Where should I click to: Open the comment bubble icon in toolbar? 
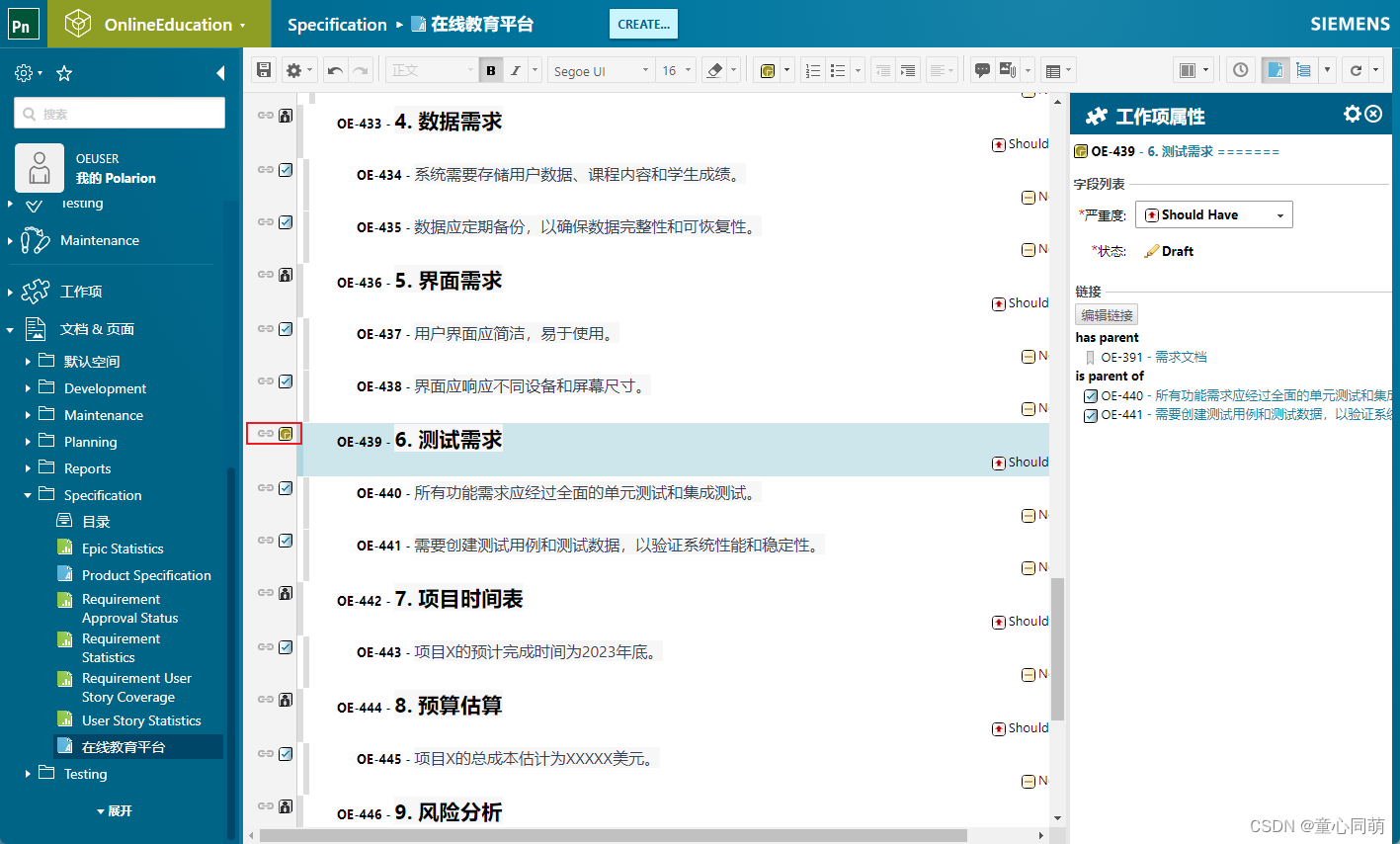pos(981,69)
